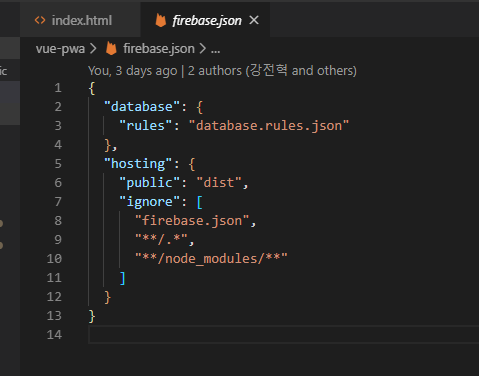Screen dimensions: 479x376
Task: Expand the breadcrumb ellipsis symbols
Action: 215,50
